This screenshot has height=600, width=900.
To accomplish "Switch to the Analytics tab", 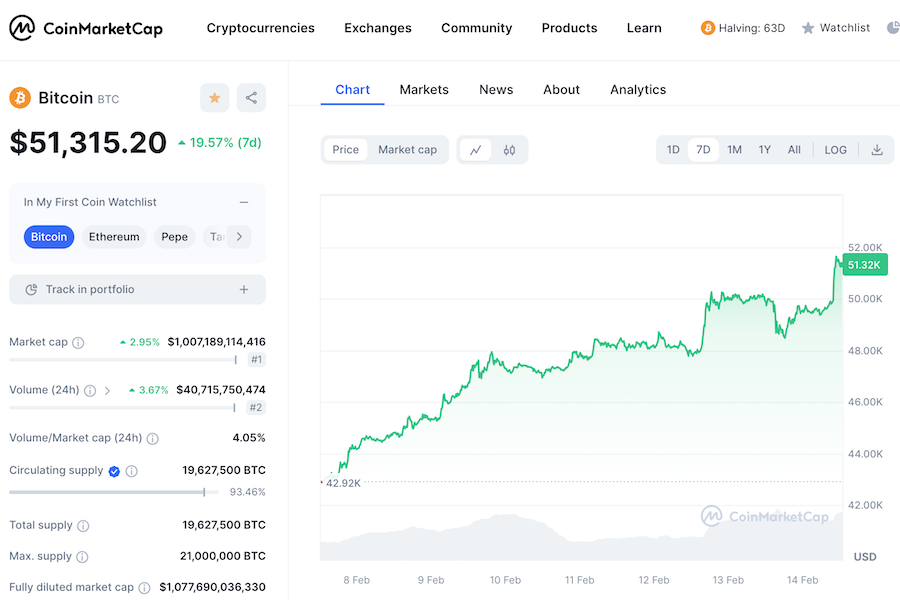I will (638, 90).
